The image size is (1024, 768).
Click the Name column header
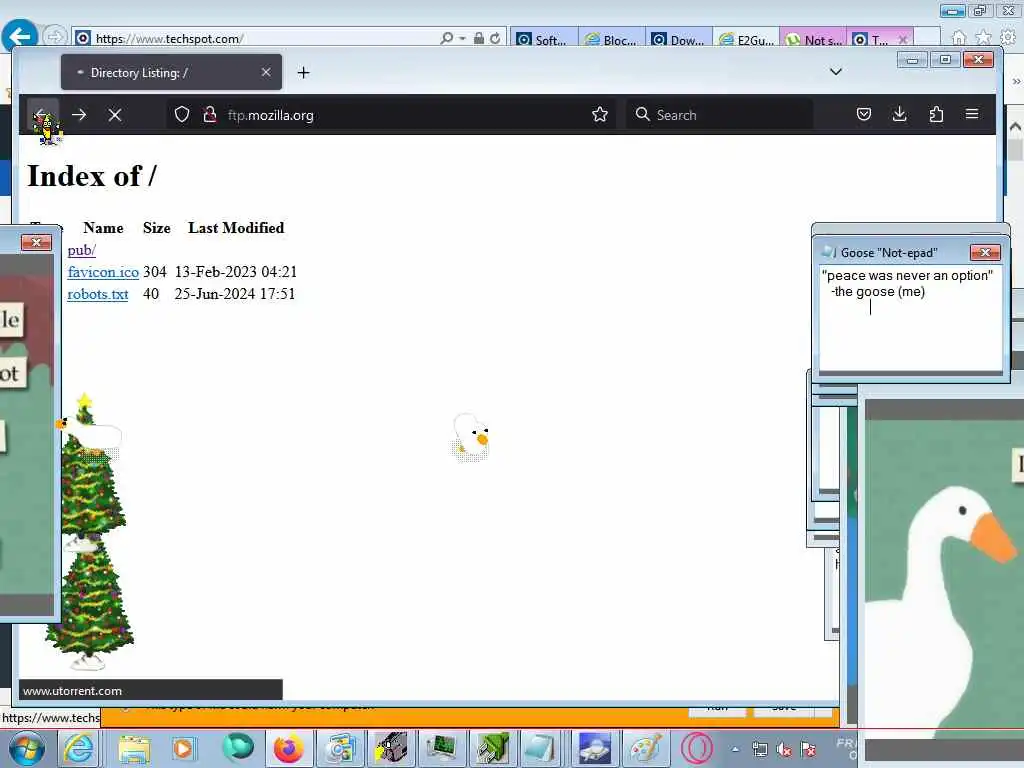tap(103, 228)
